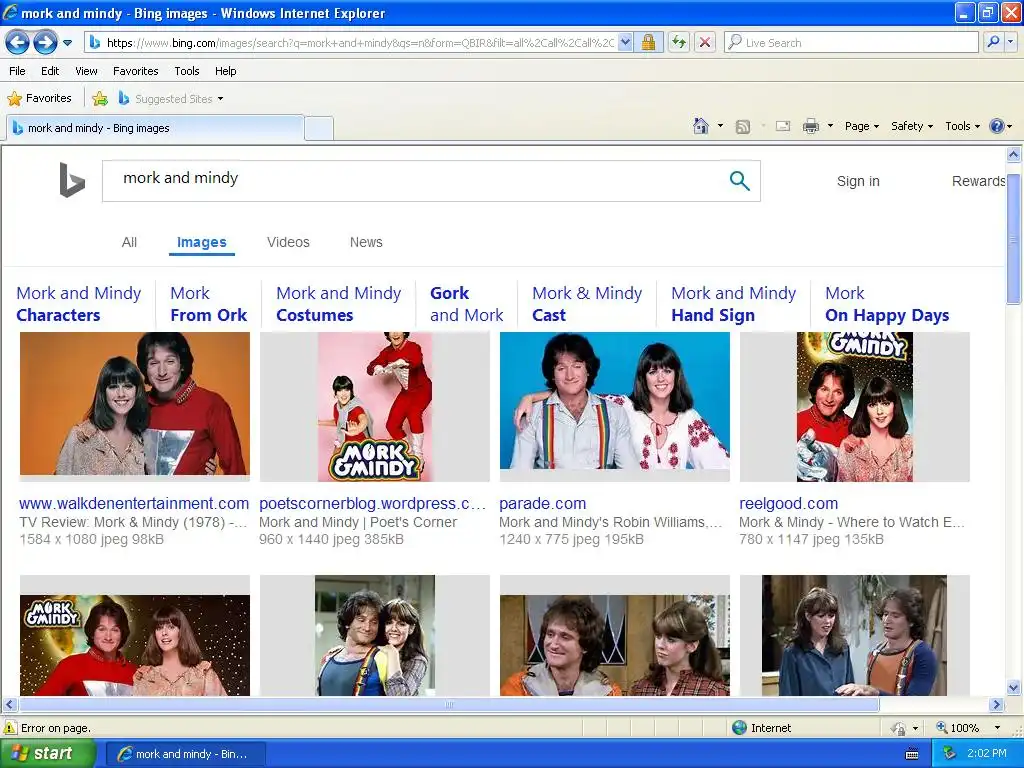The image size is (1024, 768).
Task: Open the Page command menu
Action: (862, 126)
